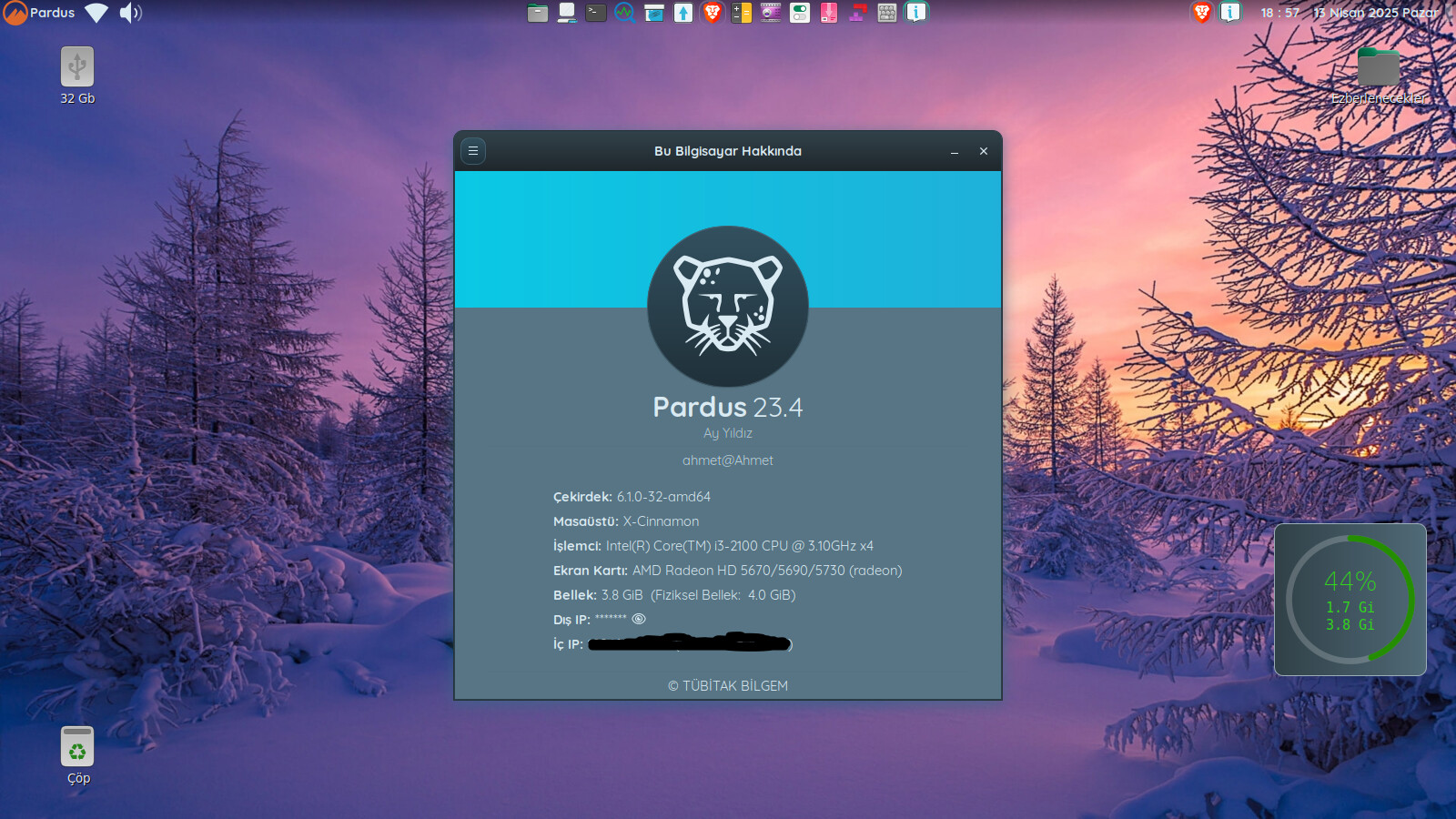The width and height of the screenshot is (1456, 819).
Task: Open the yellow calculator app icon
Action: 742,13
